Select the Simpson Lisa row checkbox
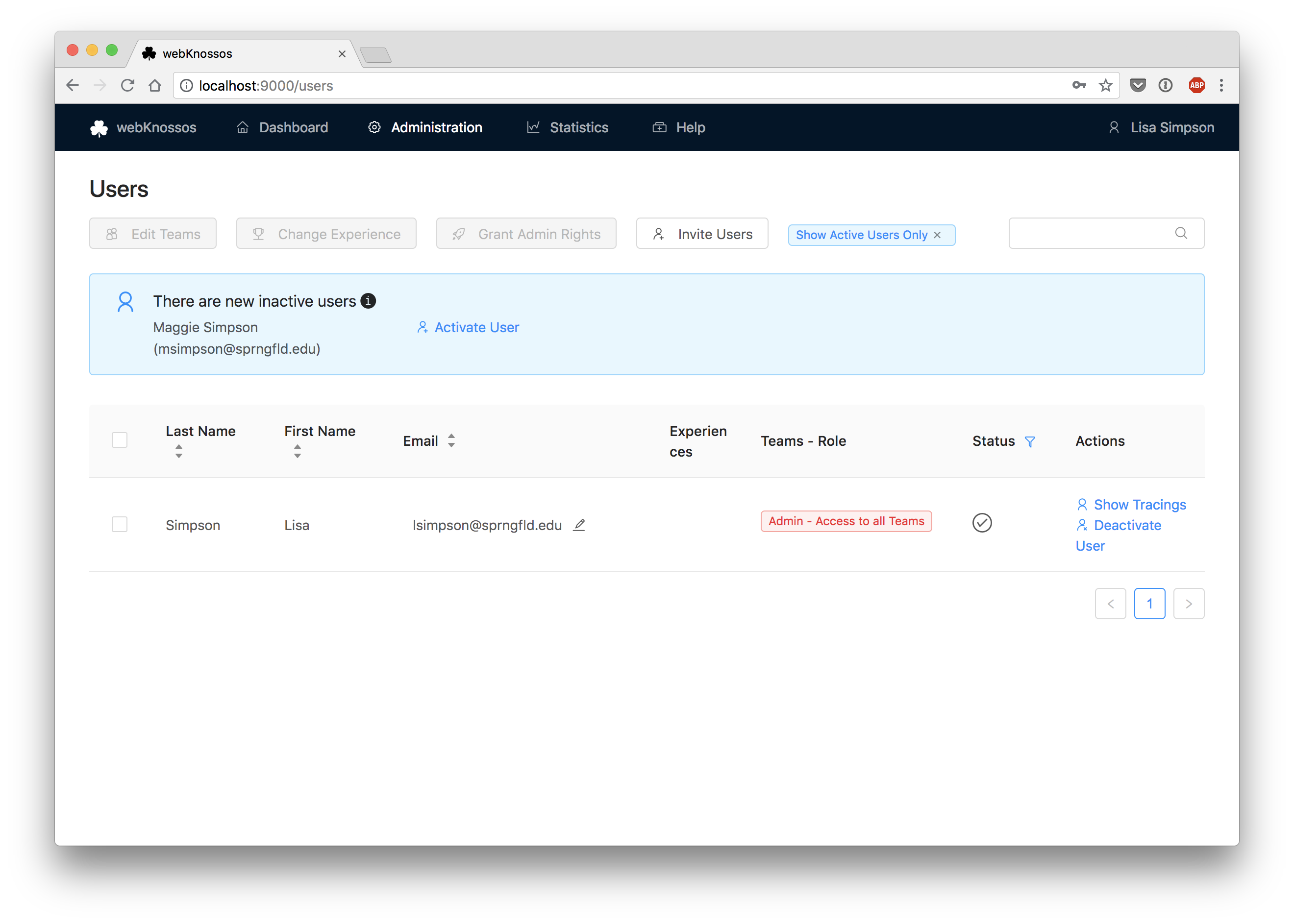Screen dimensions: 1294x924 pyautogui.click(x=120, y=524)
